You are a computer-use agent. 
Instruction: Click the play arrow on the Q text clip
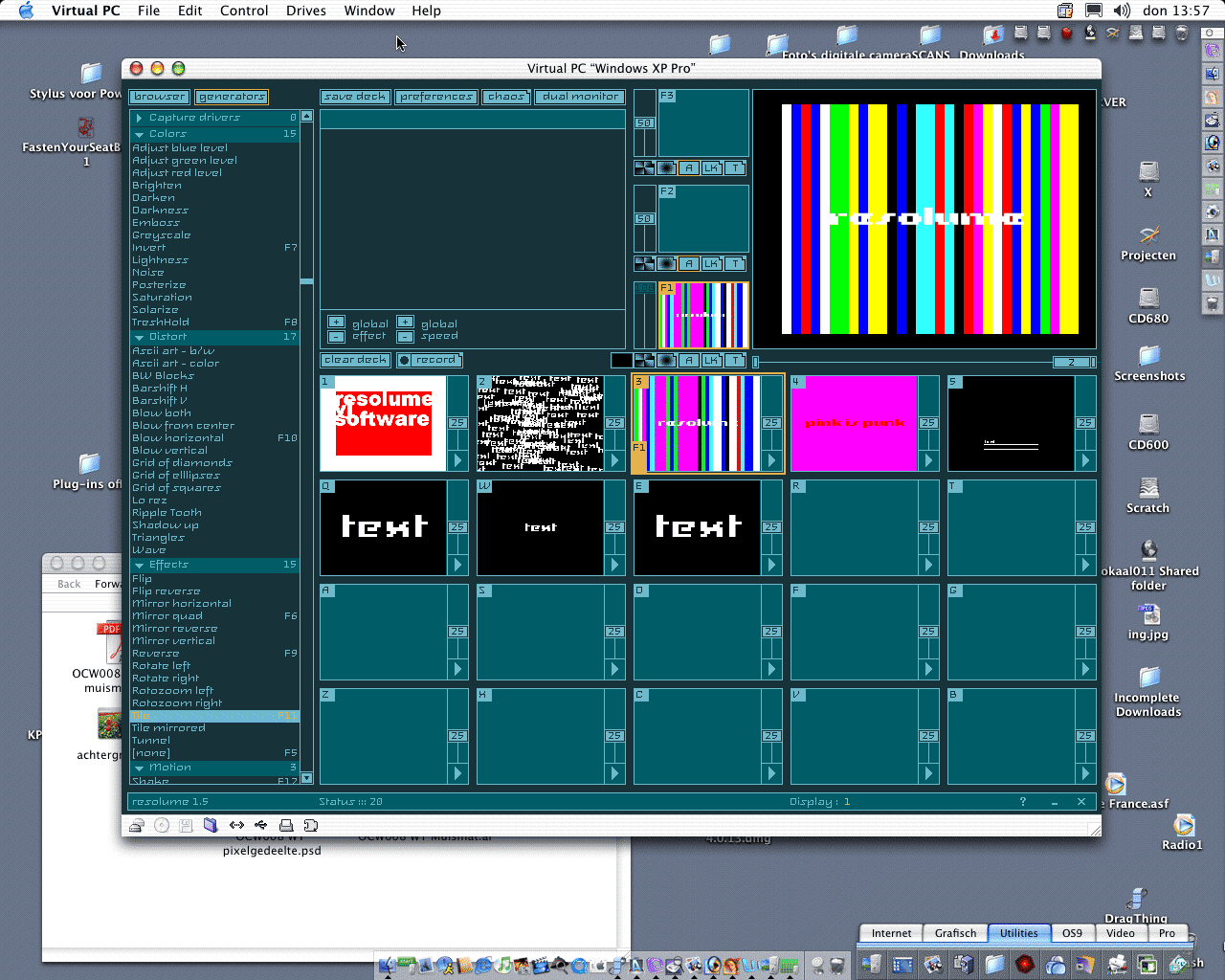point(458,565)
